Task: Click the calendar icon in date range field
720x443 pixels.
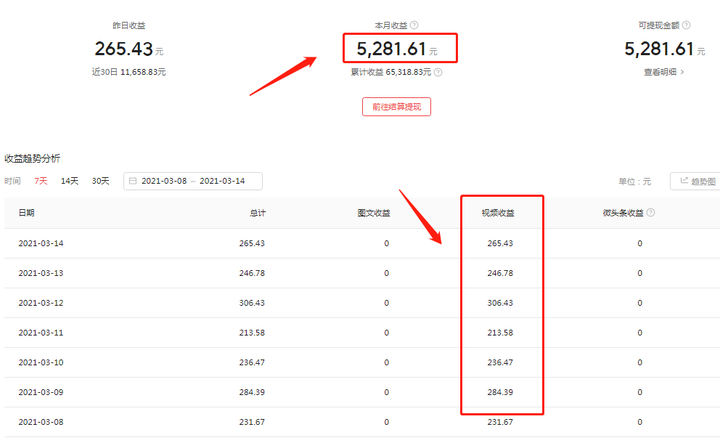Action: click(x=133, y=181)
